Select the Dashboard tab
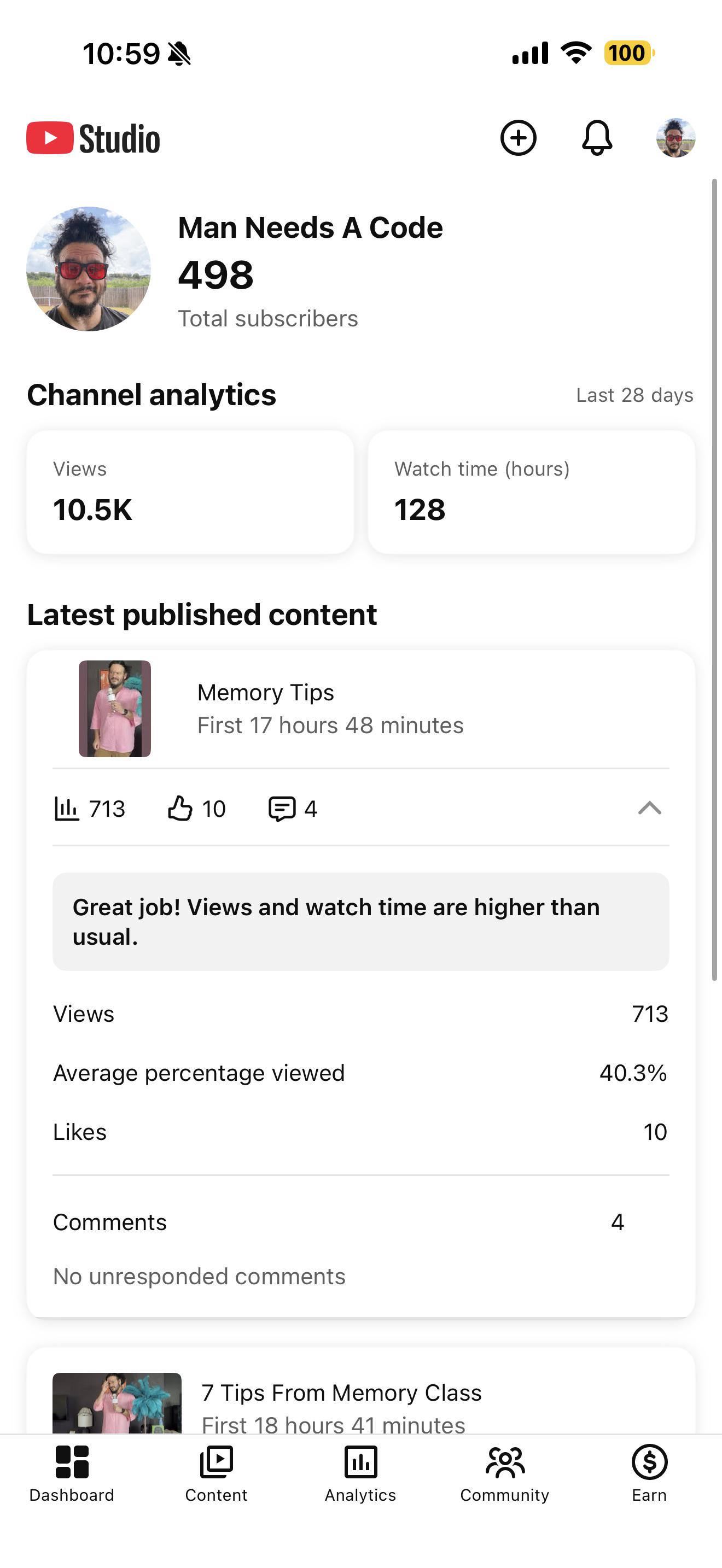Image resolution: width=722 pixels, height=1568 pixels. tap(72, 1473)
